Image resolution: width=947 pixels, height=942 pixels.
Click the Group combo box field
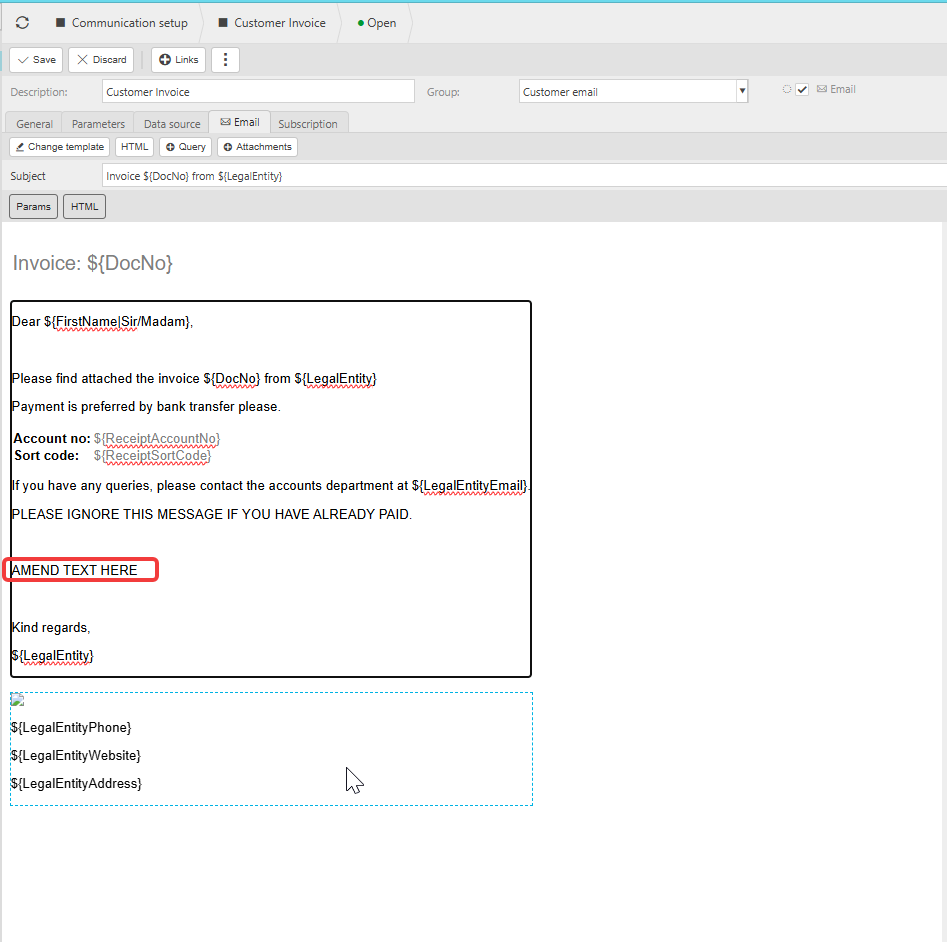(x=628, y=92)
